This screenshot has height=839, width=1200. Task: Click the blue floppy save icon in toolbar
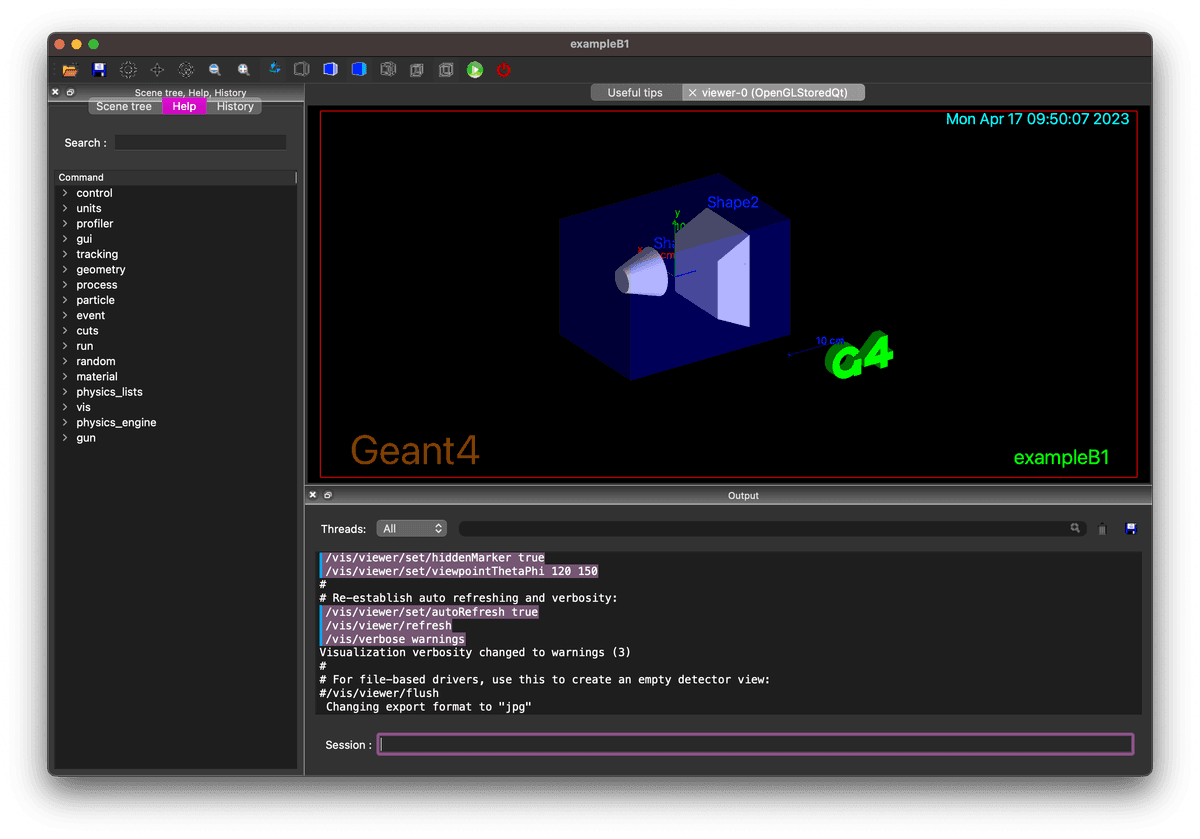pyautogui.click(x=99, y=70)
